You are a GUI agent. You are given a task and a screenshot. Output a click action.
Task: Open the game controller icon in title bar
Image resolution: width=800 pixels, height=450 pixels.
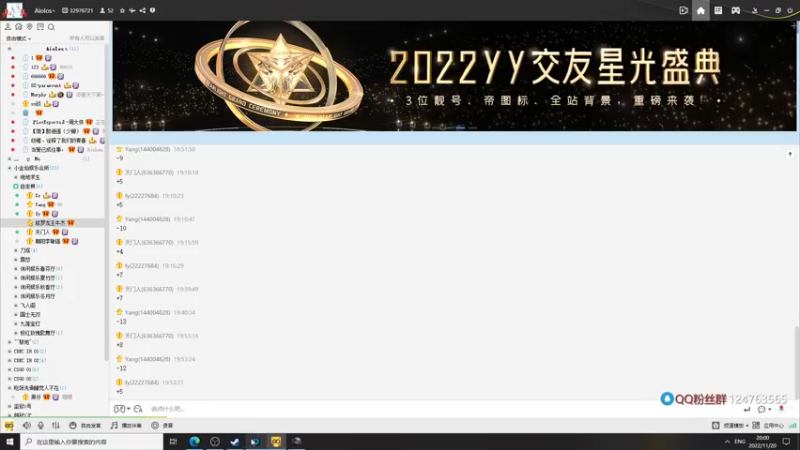pos(735,10)
